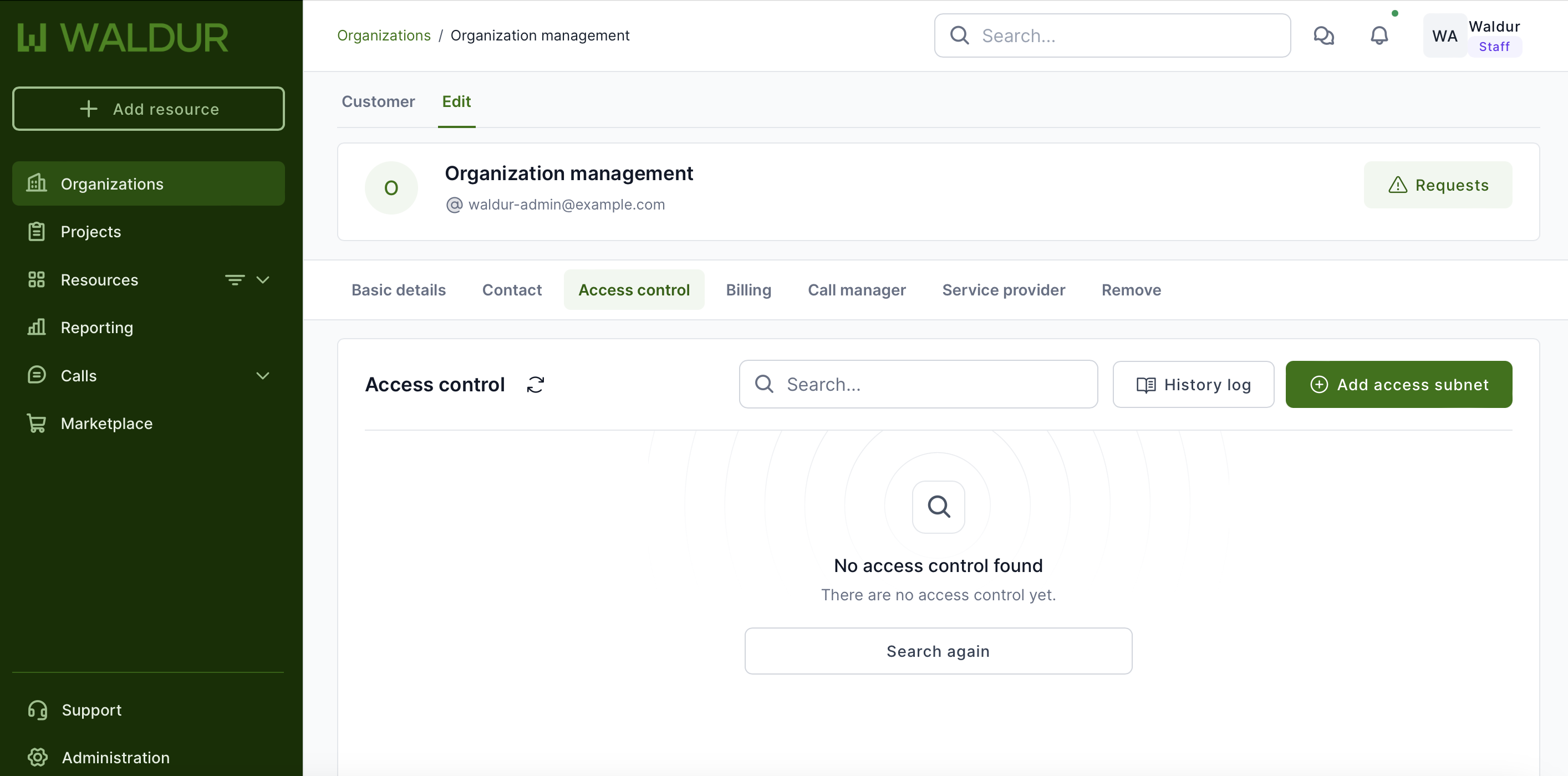Click the WALDUR logo

click(x=123, y=38)
